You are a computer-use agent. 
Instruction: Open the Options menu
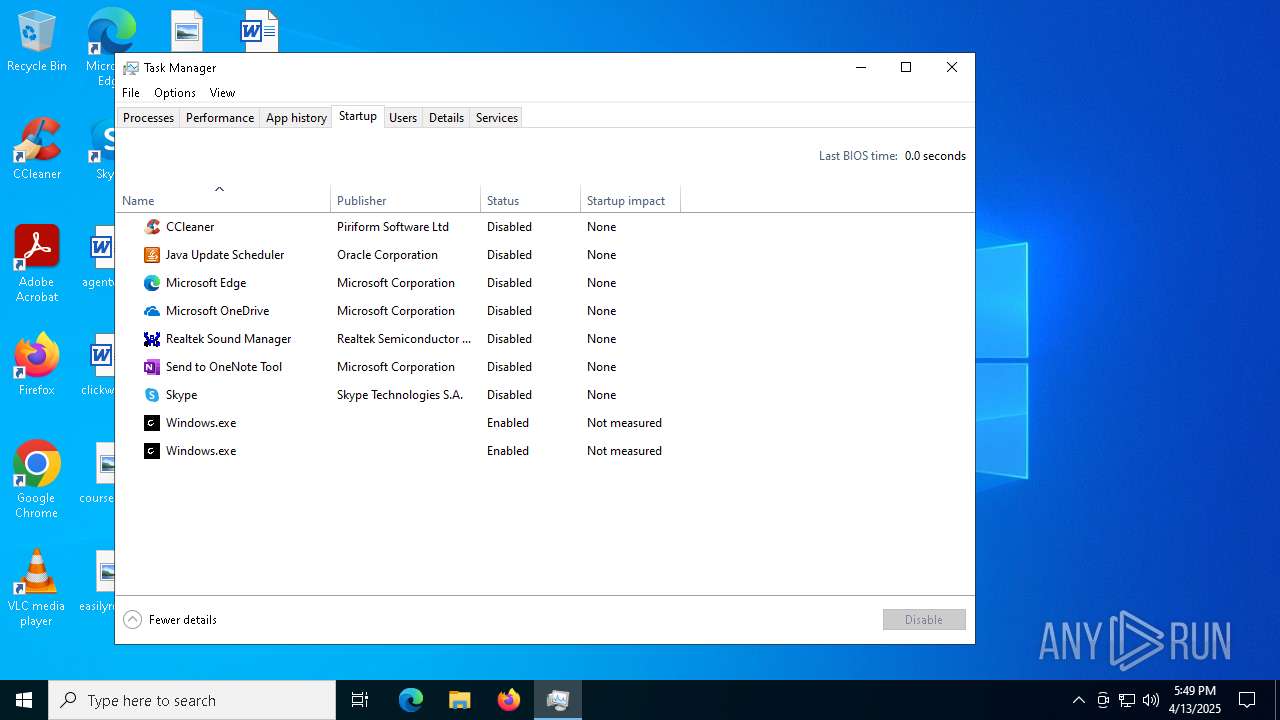pos(175,93)
